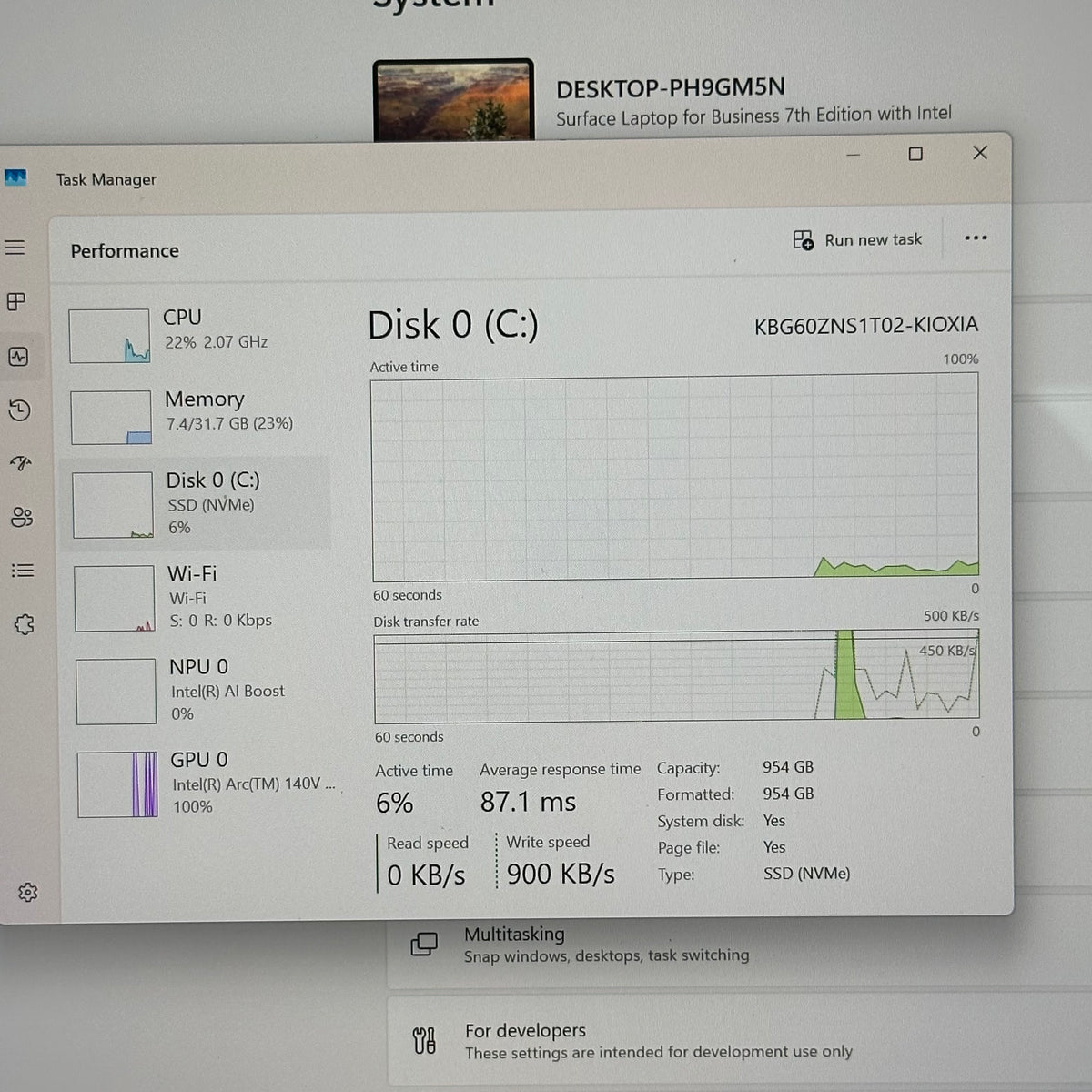Viewport: 1092px width, 1092px height.
Task: Click the 0 KB/s read speed value
Action: (426, 875)
